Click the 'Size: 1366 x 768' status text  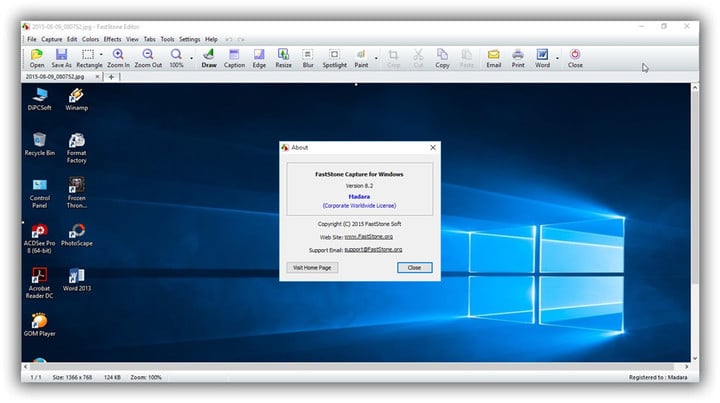click(x=72, y=377)
